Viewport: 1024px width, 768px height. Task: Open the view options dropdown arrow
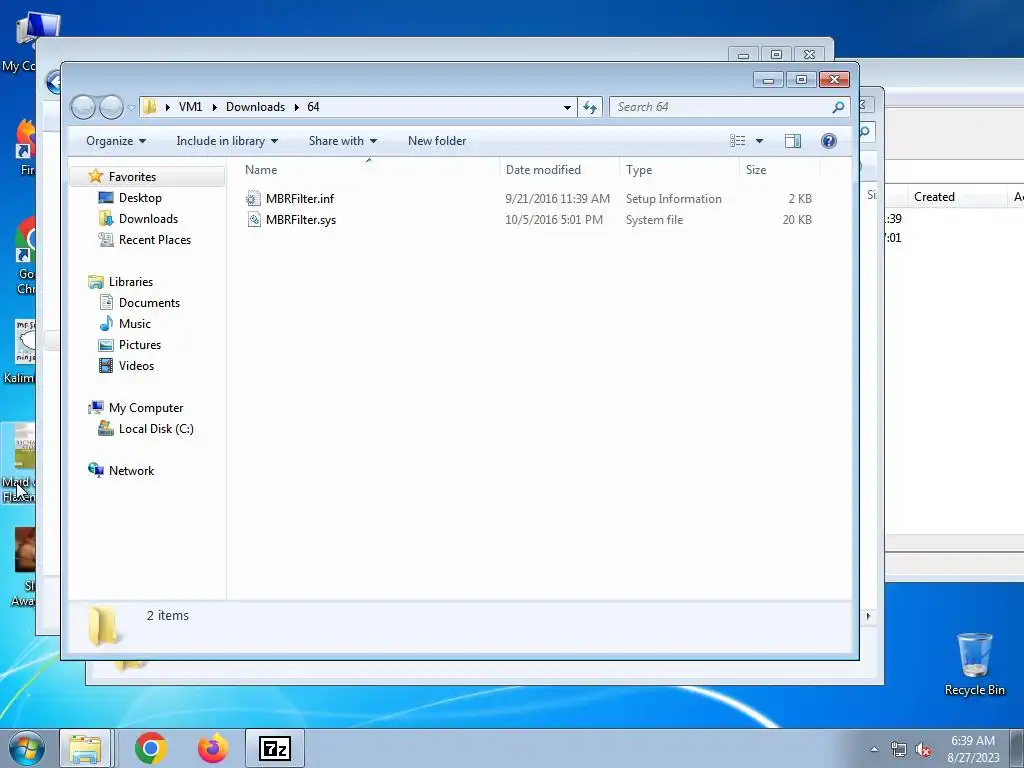(760, 141)
